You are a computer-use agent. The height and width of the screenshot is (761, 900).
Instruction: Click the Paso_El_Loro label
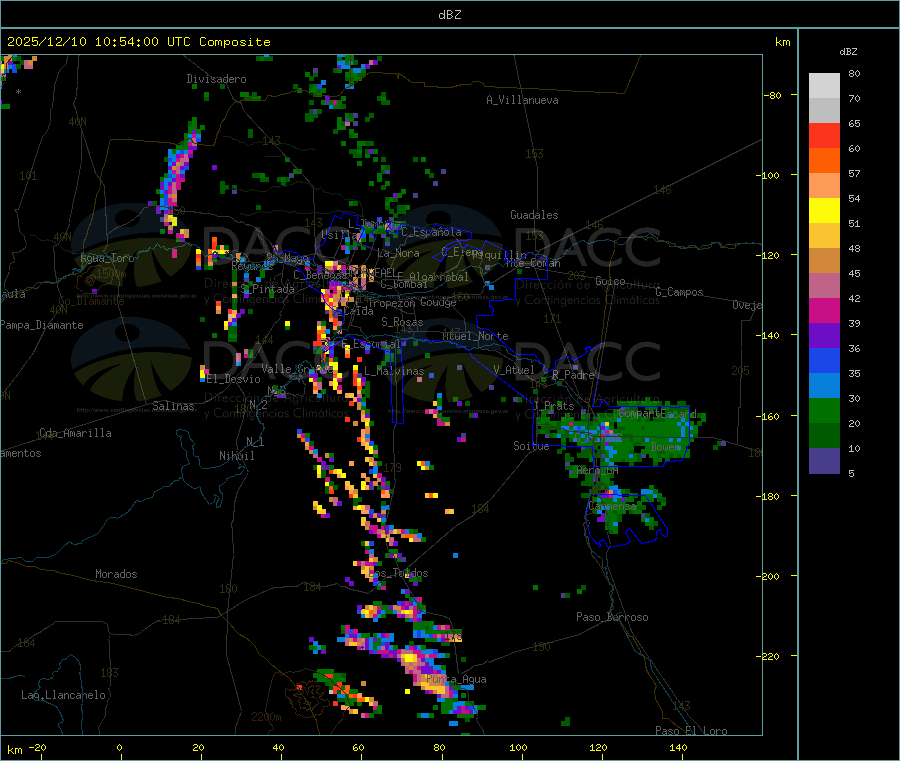click(692, 731)
